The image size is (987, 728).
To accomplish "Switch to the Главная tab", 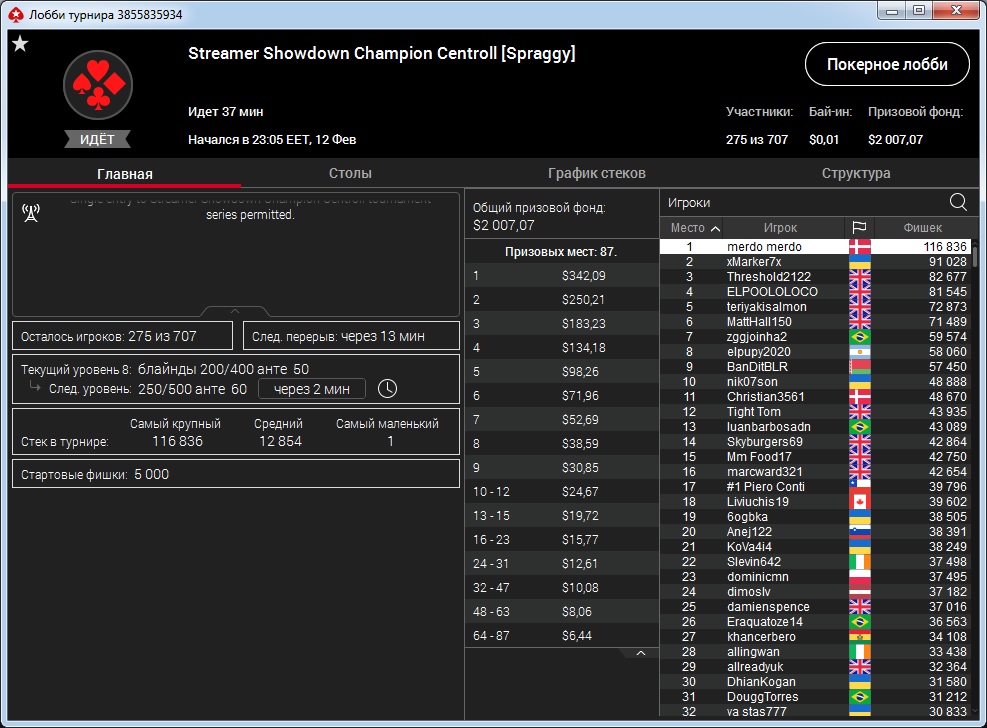I will (x=125, y=174).
